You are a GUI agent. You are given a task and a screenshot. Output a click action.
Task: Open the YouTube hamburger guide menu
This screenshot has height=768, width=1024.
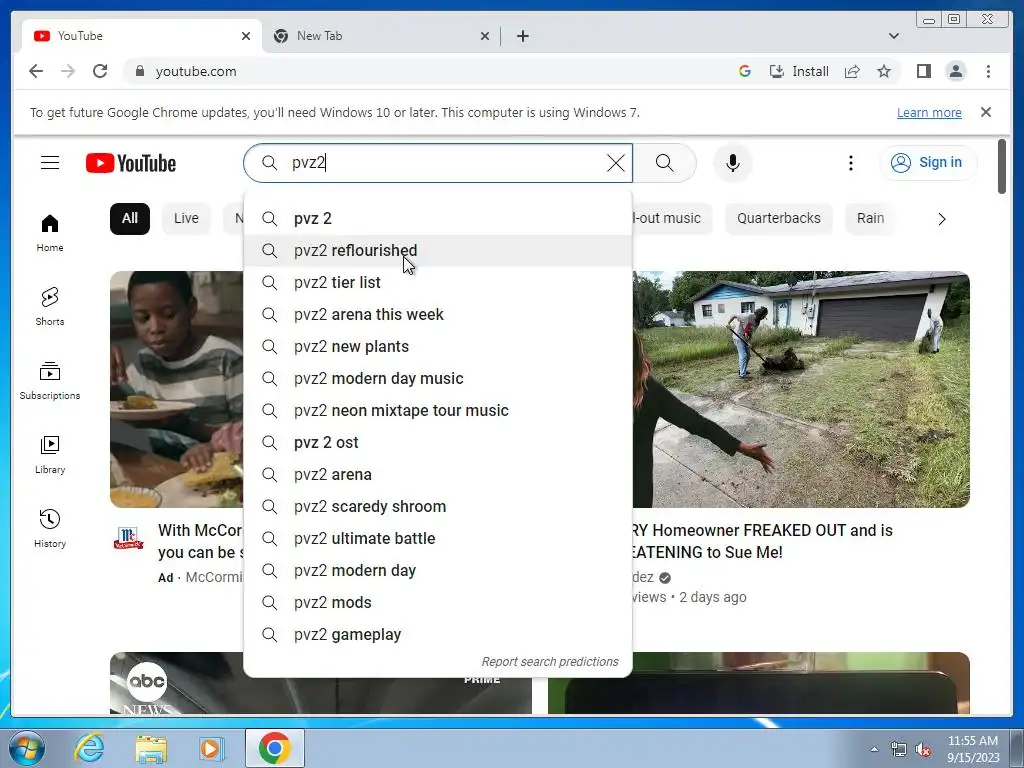click(x=50, y=163)
